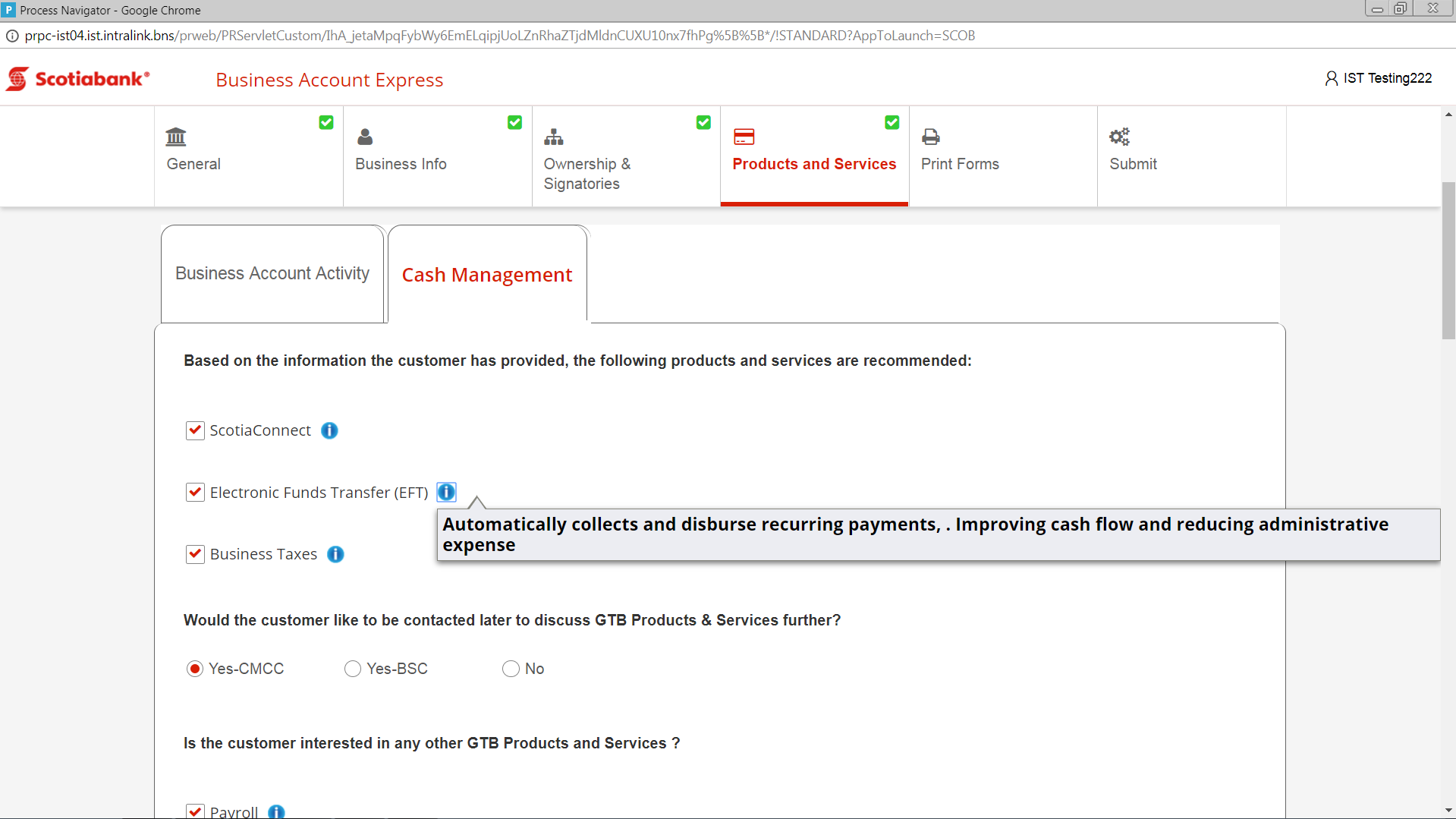Click the recommended products and services heading
This screenshot has height=819, width=1456.
tap(577, 361)
